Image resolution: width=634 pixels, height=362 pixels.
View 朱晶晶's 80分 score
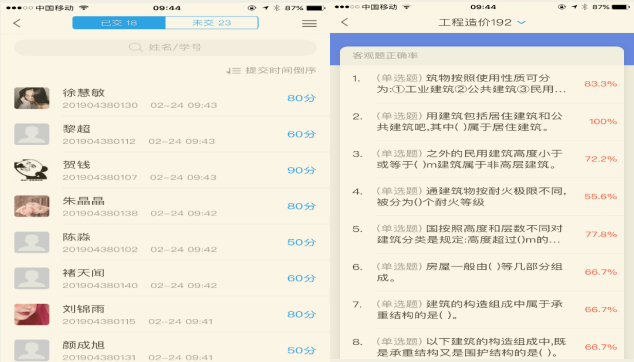click(301, 206)
